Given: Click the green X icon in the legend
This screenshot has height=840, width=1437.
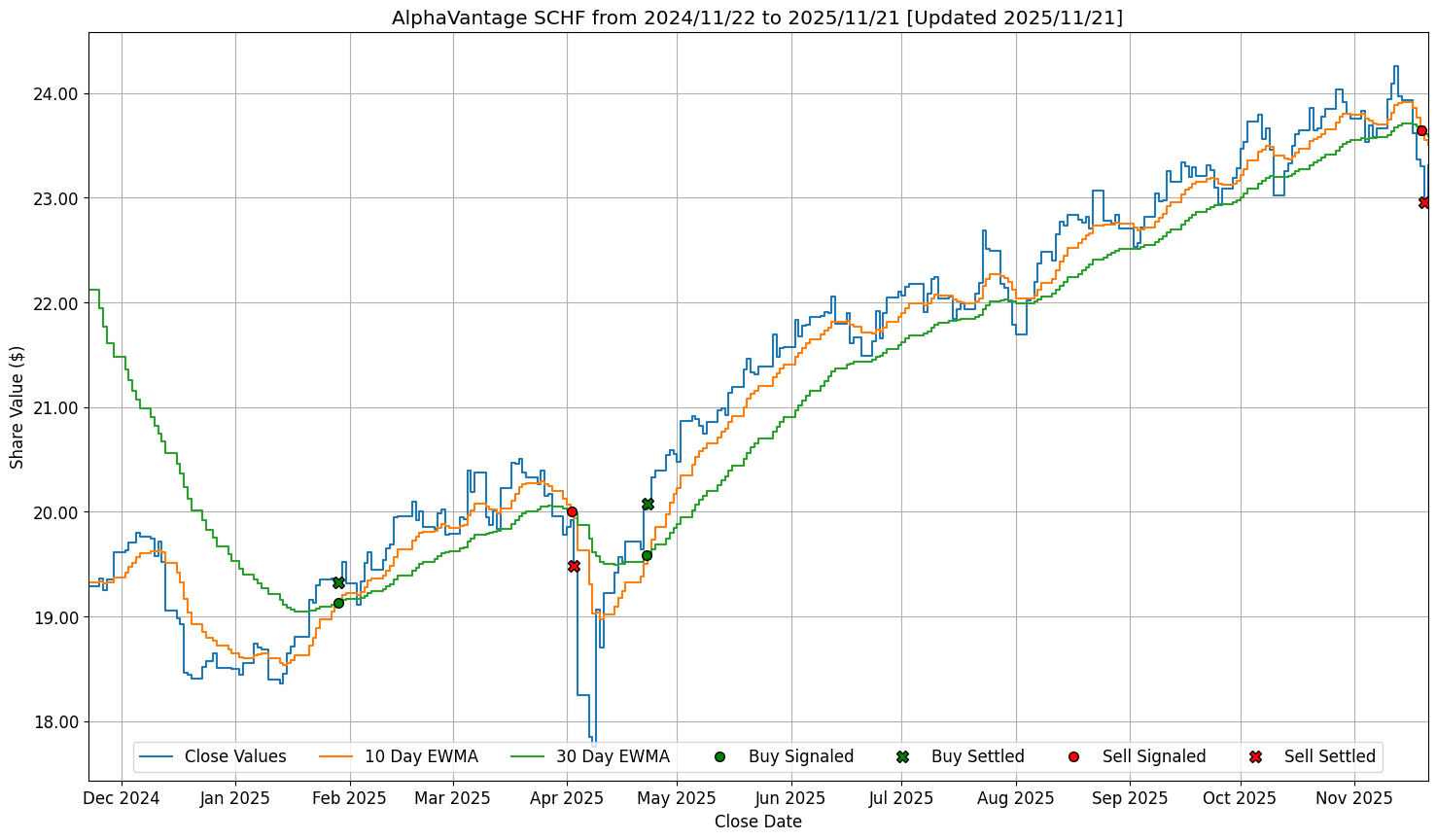Looking at the screenshot, I should (902, 756).
